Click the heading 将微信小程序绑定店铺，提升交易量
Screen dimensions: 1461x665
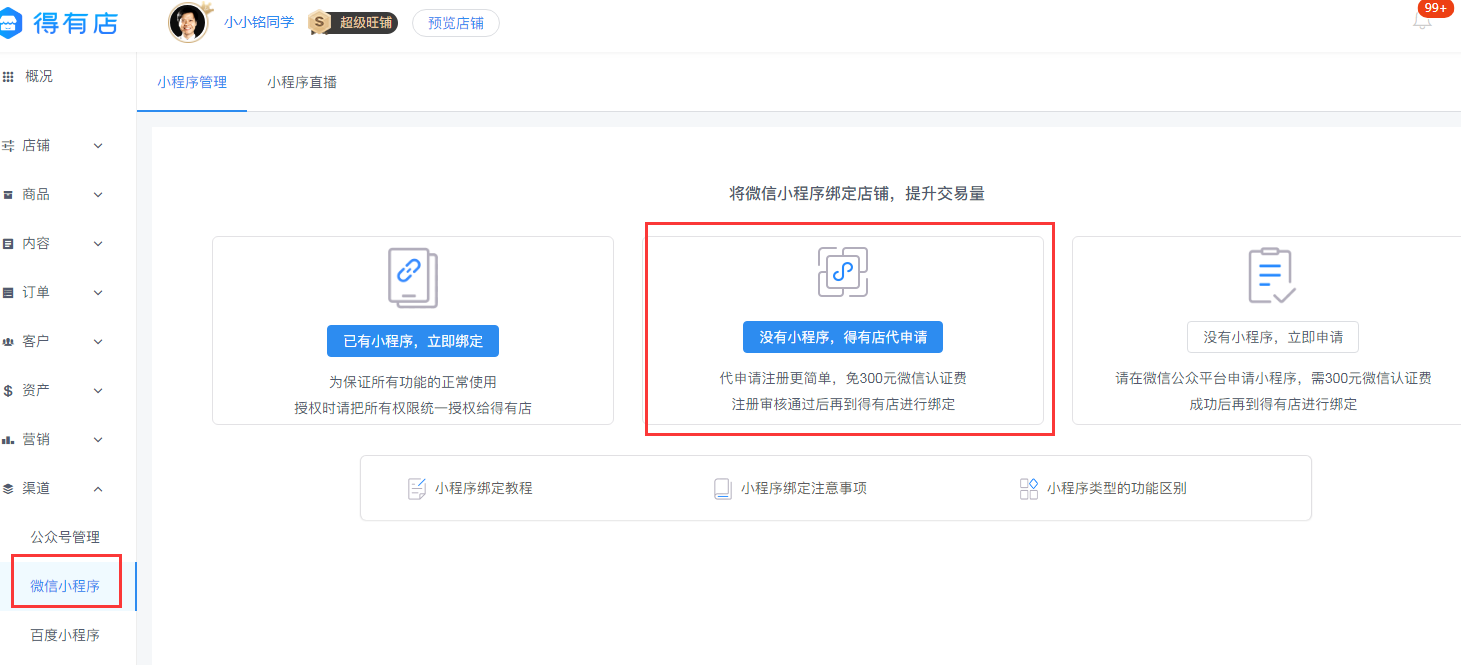point(857,193)
